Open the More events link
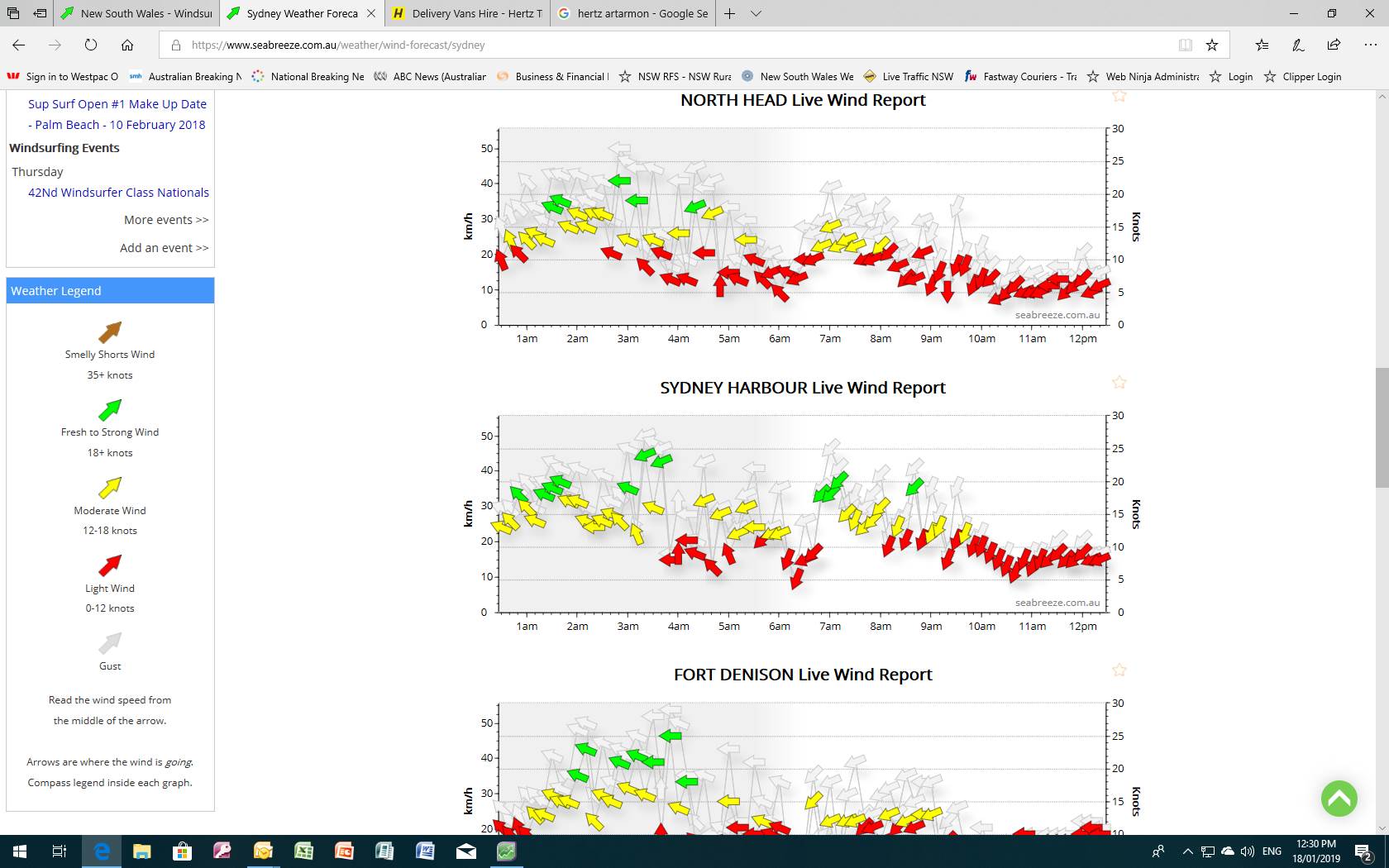This screenshot has width=1389, height=868. pyautogui.click(x=166, y=220)
